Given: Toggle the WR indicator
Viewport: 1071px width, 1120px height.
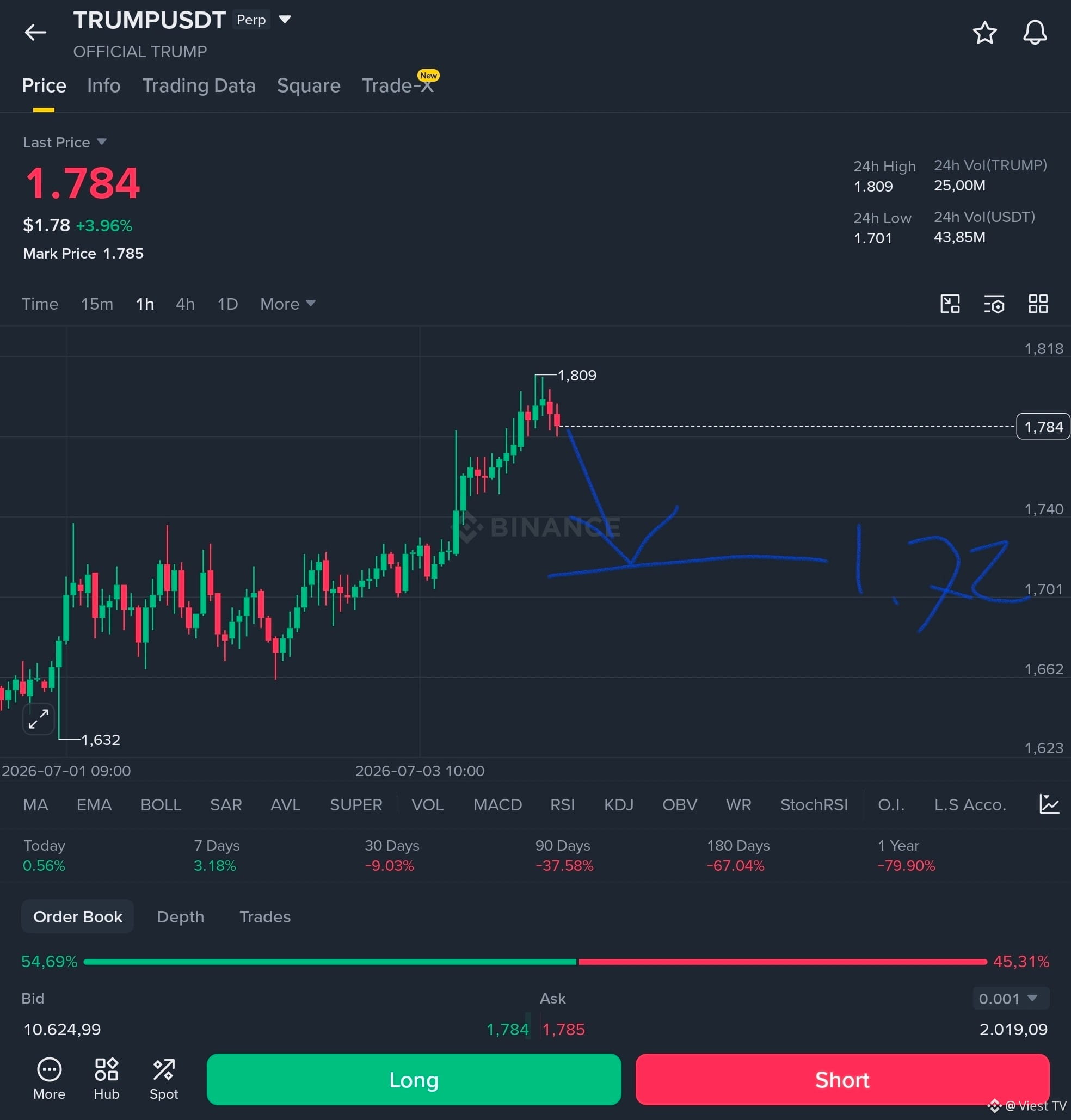Looking at the screenshot, I should 738,804.
